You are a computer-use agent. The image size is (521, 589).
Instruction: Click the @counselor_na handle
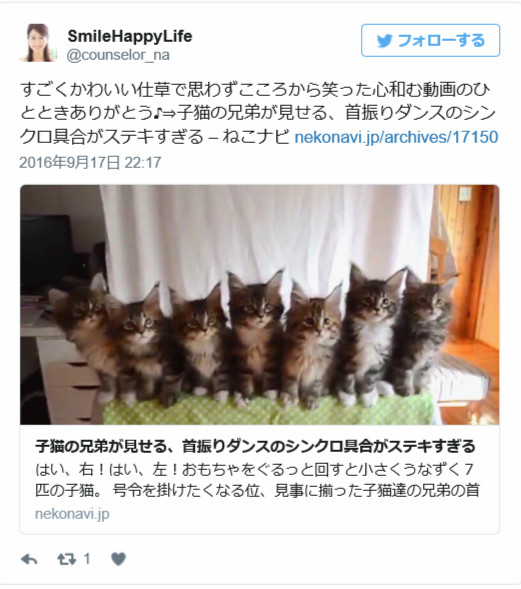(x=118, y=55)
